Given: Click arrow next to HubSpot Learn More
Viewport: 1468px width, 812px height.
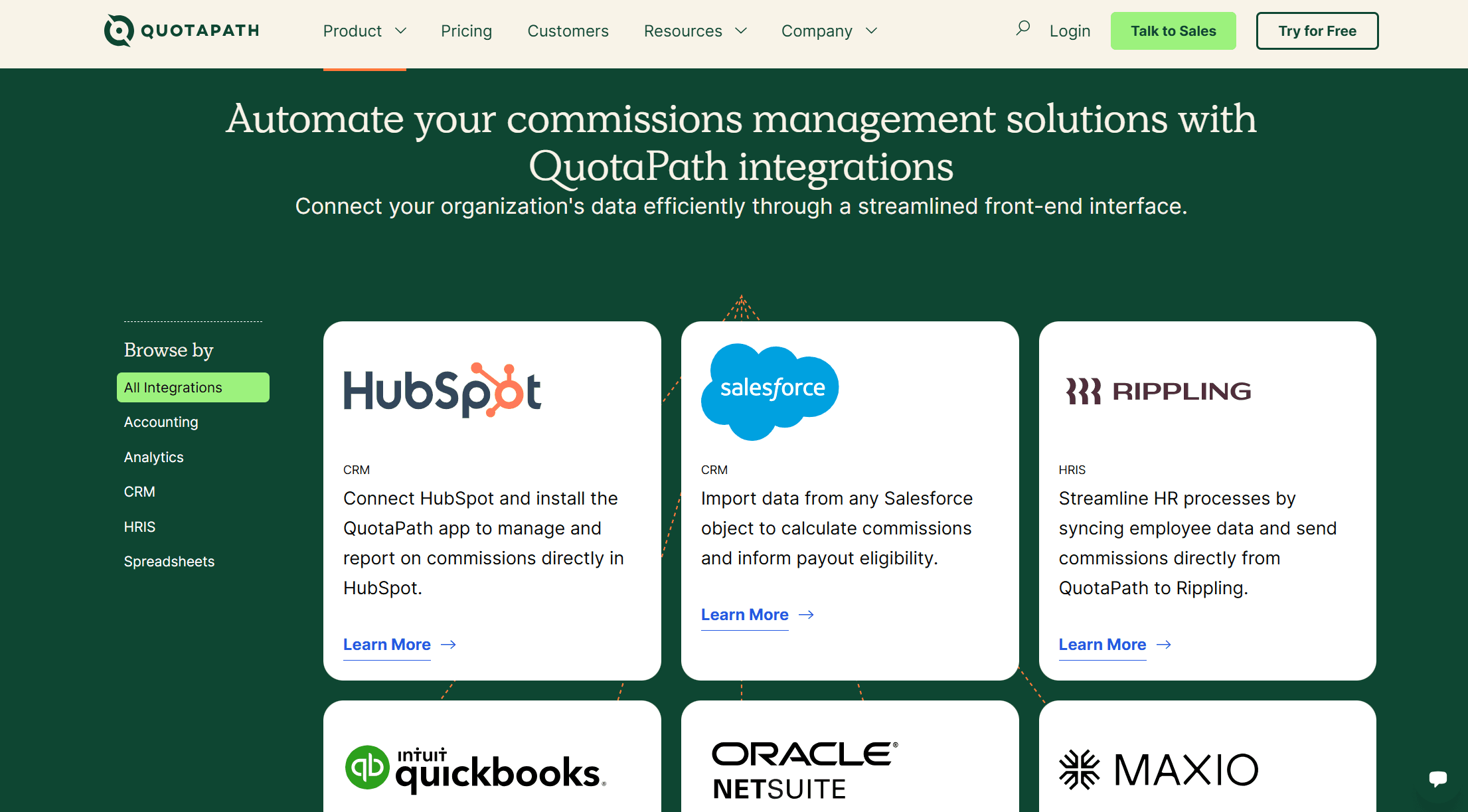Looking at the screenshot, I should tap(449, 645).
